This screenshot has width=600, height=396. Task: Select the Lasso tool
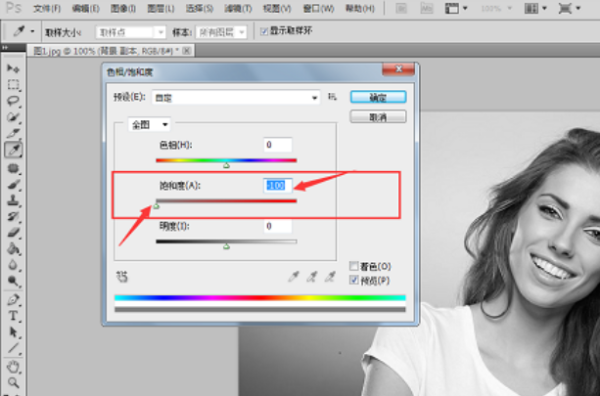[x=13, y=101]
